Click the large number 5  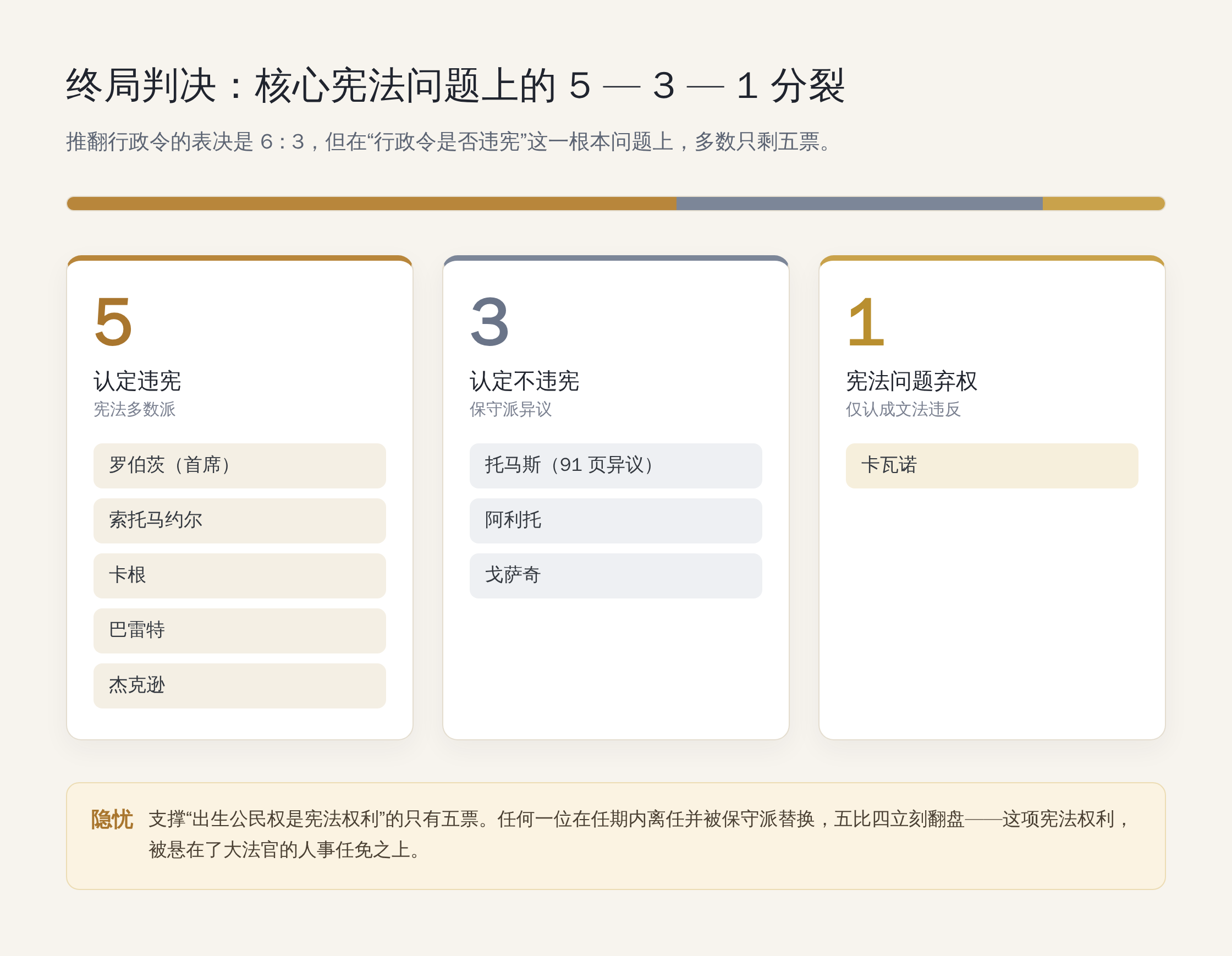(113, 321)
